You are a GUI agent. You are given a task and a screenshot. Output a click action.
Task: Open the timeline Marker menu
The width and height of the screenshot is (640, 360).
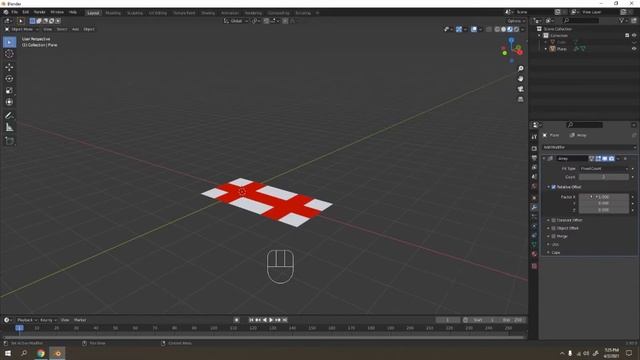pyautogui.click(x=80, y=320)
